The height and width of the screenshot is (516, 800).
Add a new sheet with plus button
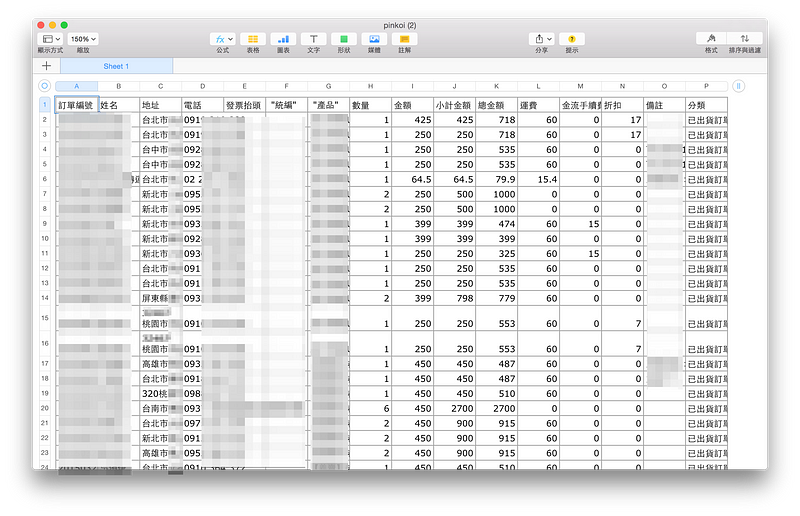[x=46, y=66]
